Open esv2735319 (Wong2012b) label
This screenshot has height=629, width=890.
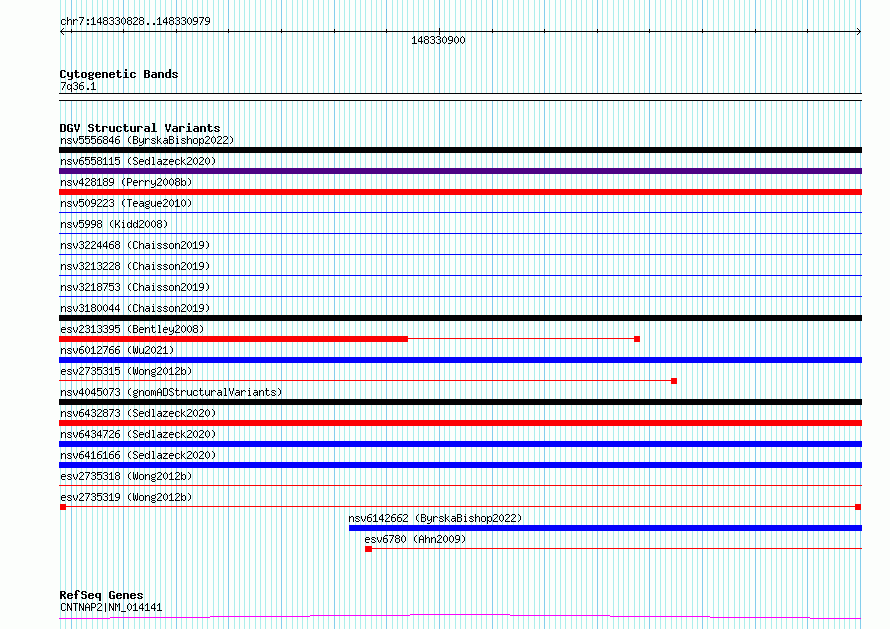tap(126, 497)
